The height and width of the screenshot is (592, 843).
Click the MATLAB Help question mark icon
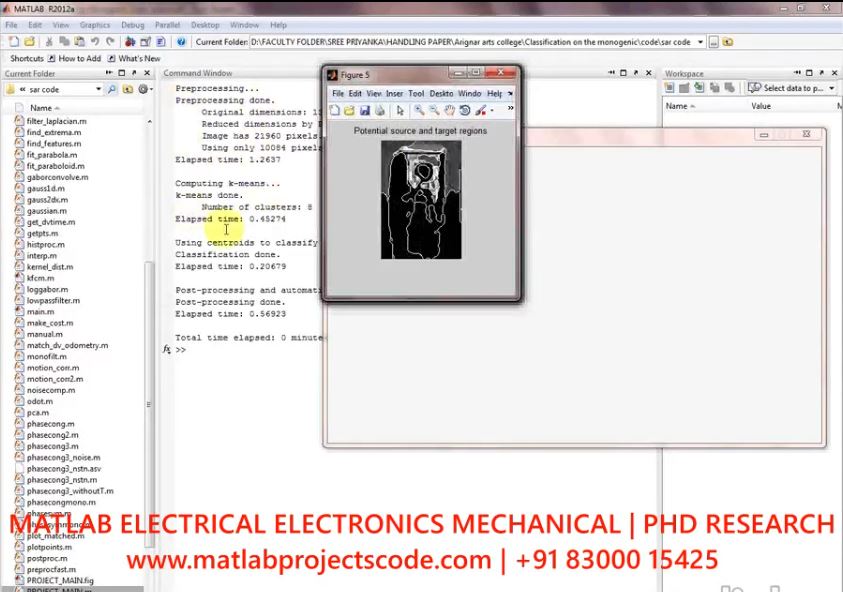181,42
